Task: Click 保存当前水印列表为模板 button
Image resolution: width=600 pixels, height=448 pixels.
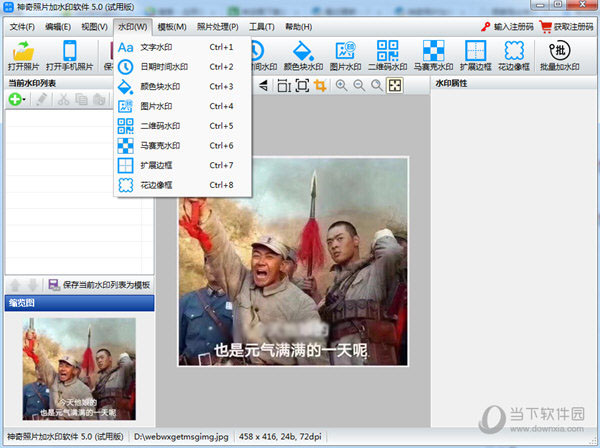Action: tap(99, 285)
